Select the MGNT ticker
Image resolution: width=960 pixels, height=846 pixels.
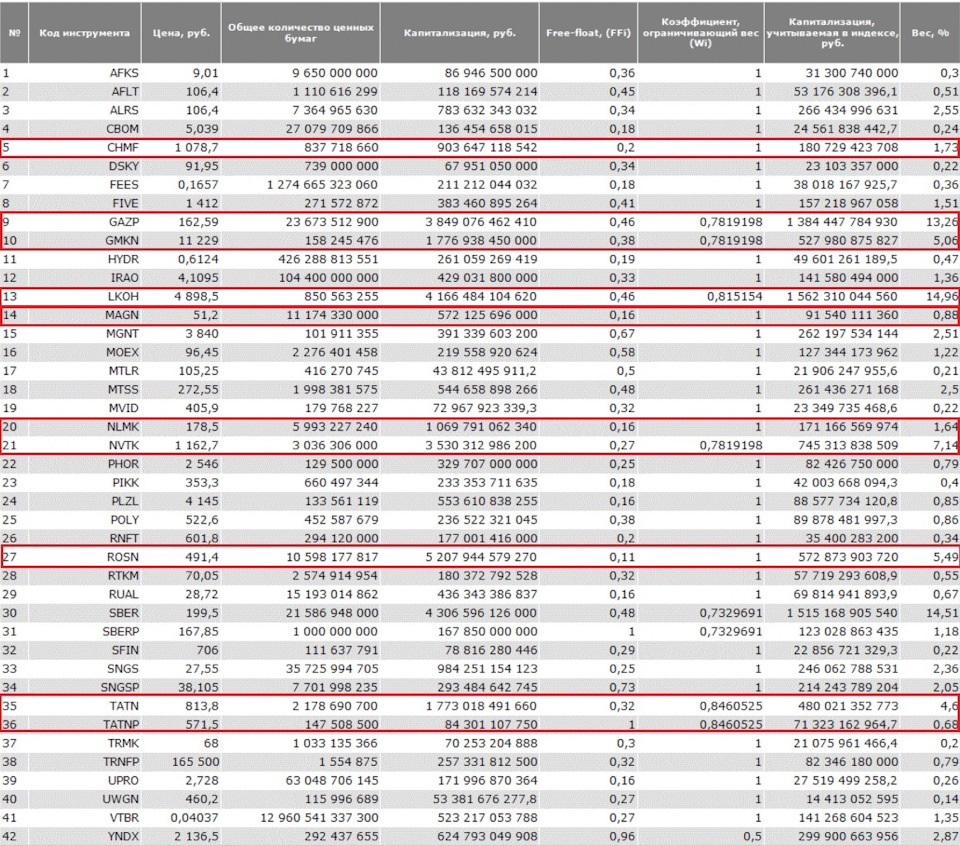click(122, 334)
